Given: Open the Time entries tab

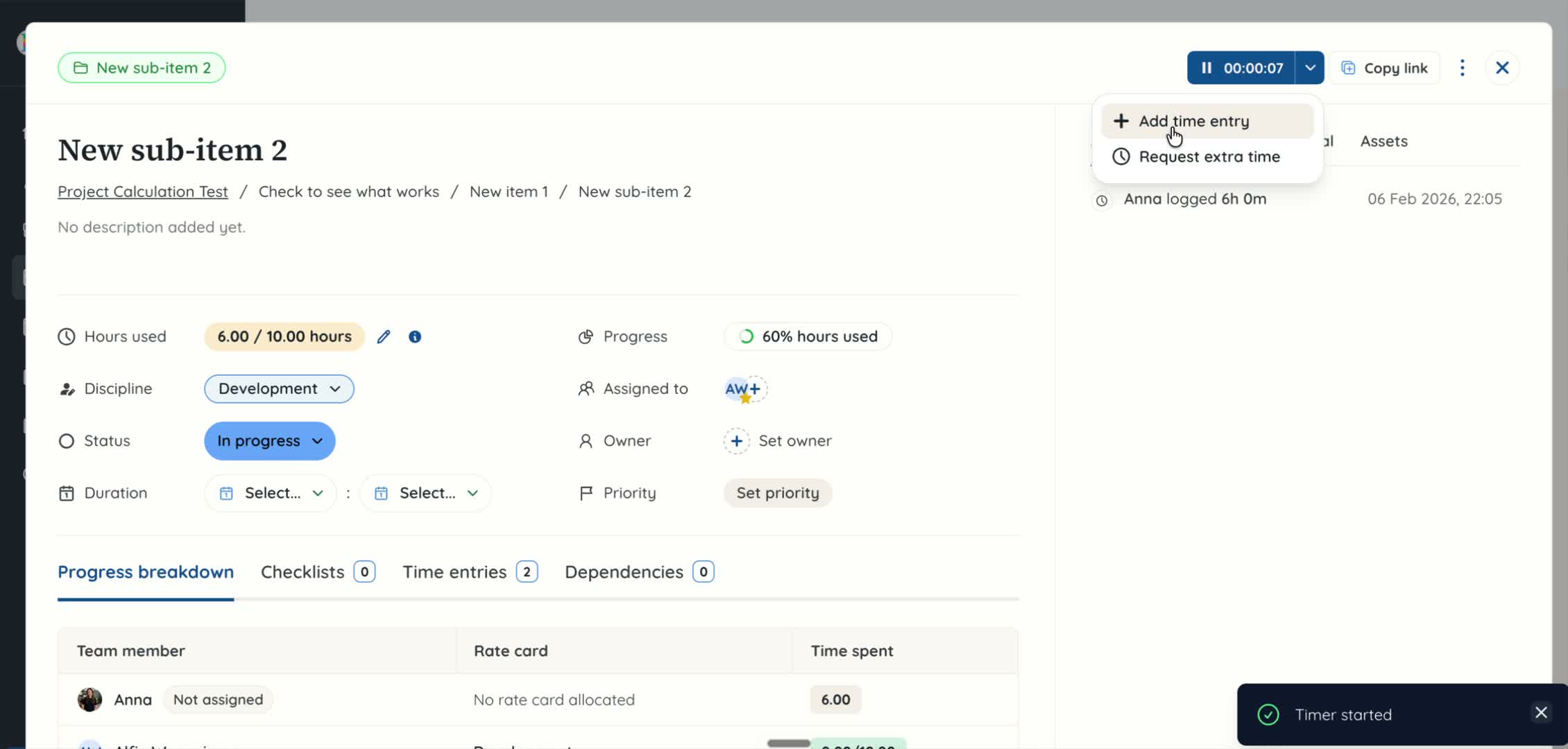Looking at the screenshot, I should 470,573.
